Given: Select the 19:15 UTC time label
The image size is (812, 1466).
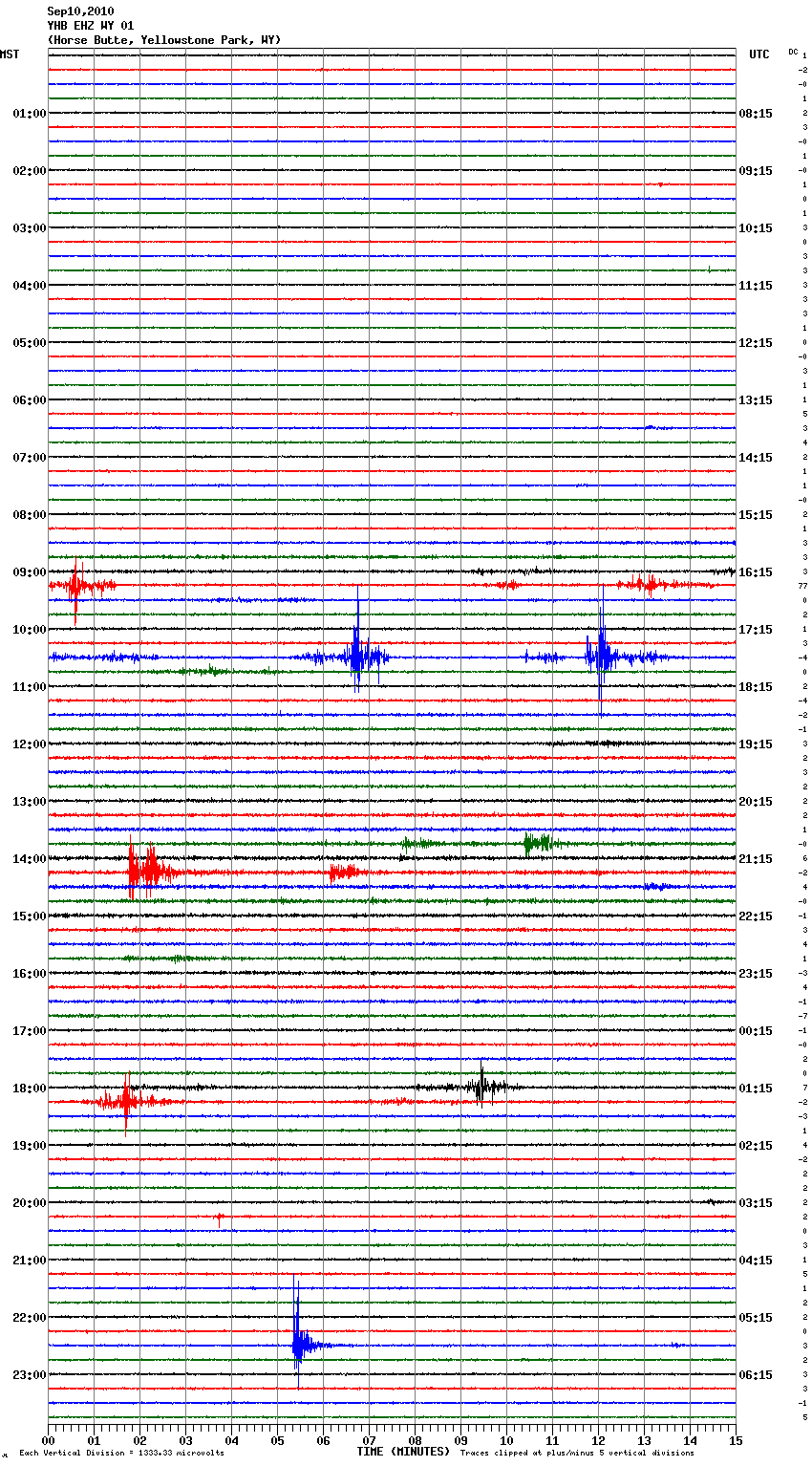Looking at the screenshot, I should [756, 744].
